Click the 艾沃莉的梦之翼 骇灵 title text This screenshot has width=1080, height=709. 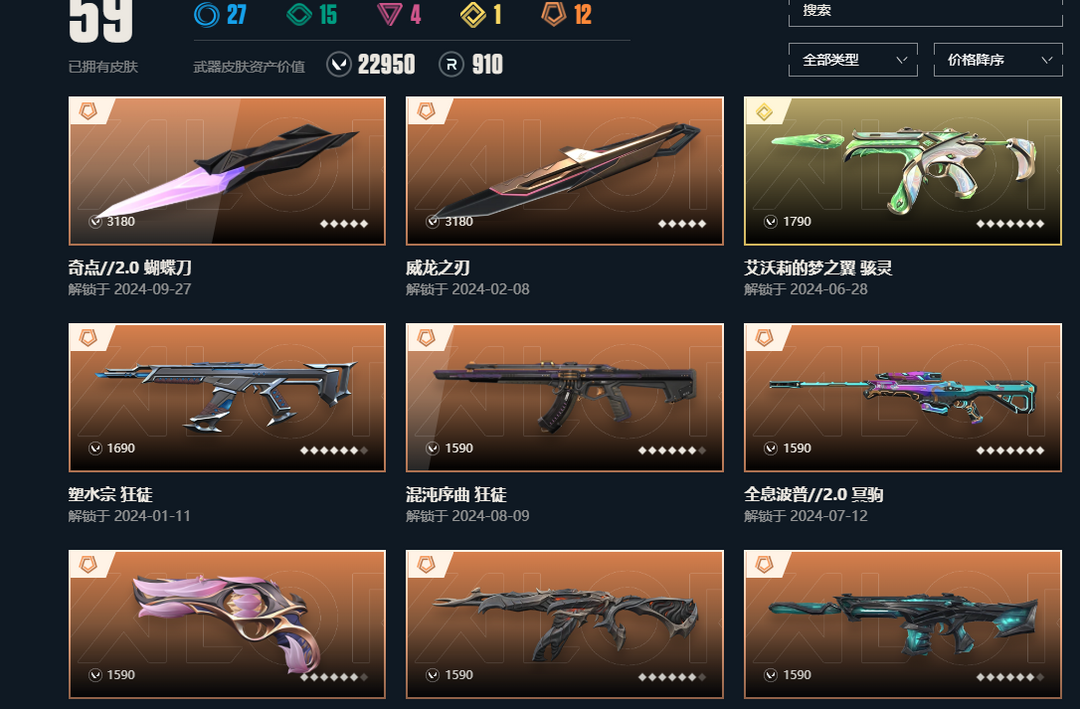(x=818, y=268)
